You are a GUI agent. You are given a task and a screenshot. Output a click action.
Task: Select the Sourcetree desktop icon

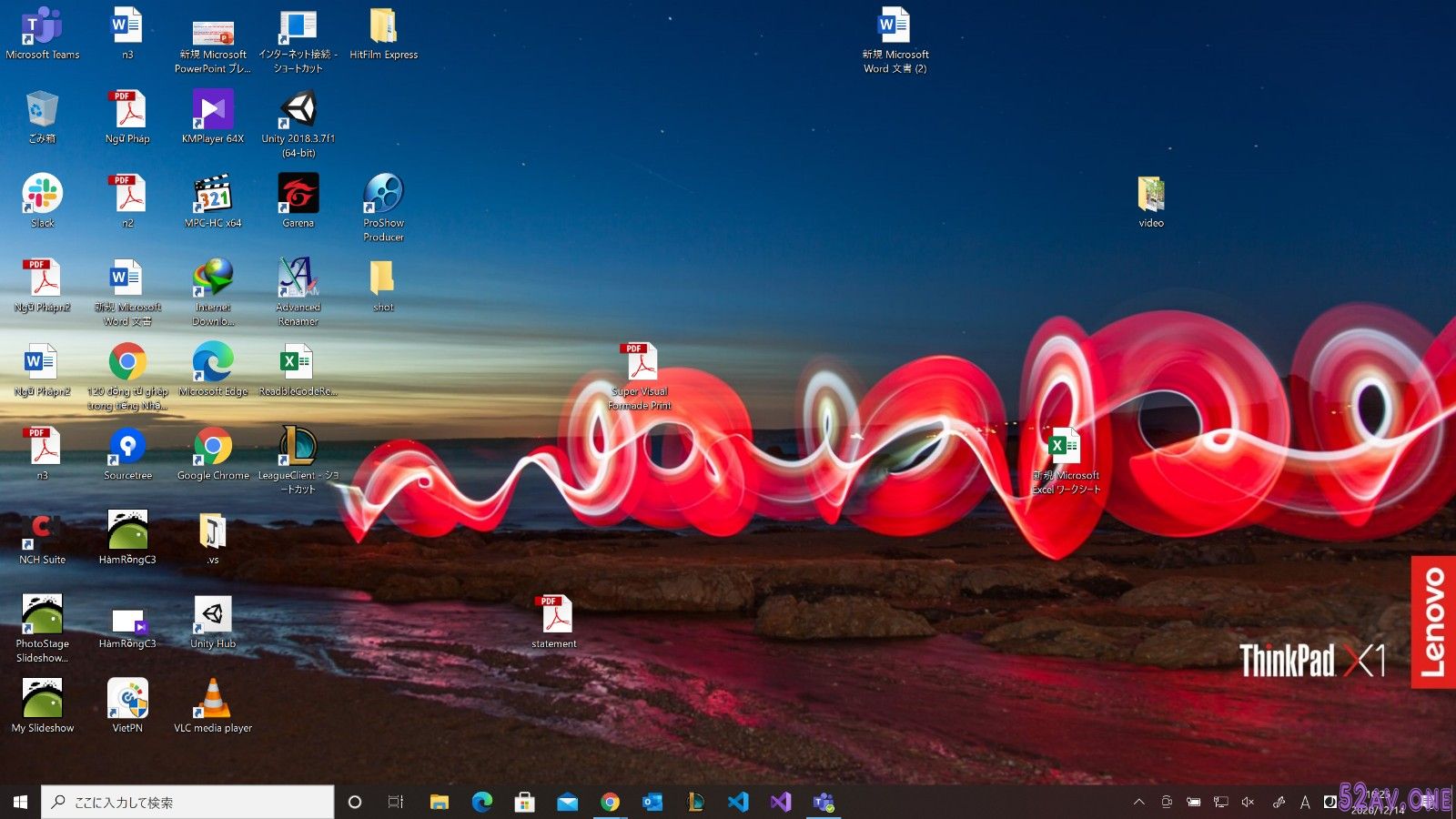click(x=127, y=448)
